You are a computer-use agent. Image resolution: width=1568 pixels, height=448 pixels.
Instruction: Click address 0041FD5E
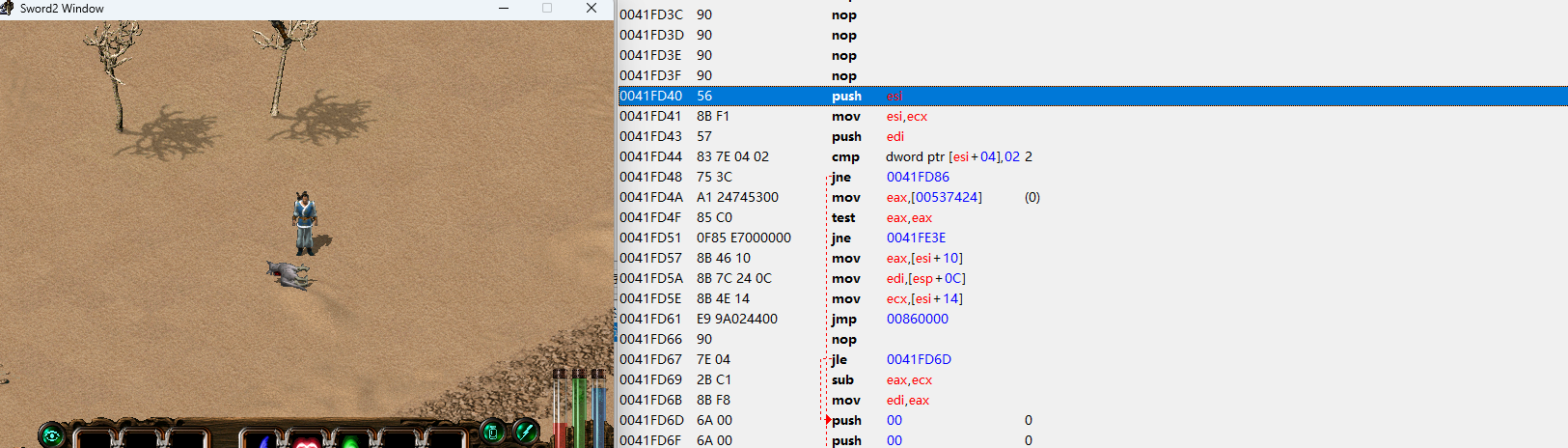650,298
